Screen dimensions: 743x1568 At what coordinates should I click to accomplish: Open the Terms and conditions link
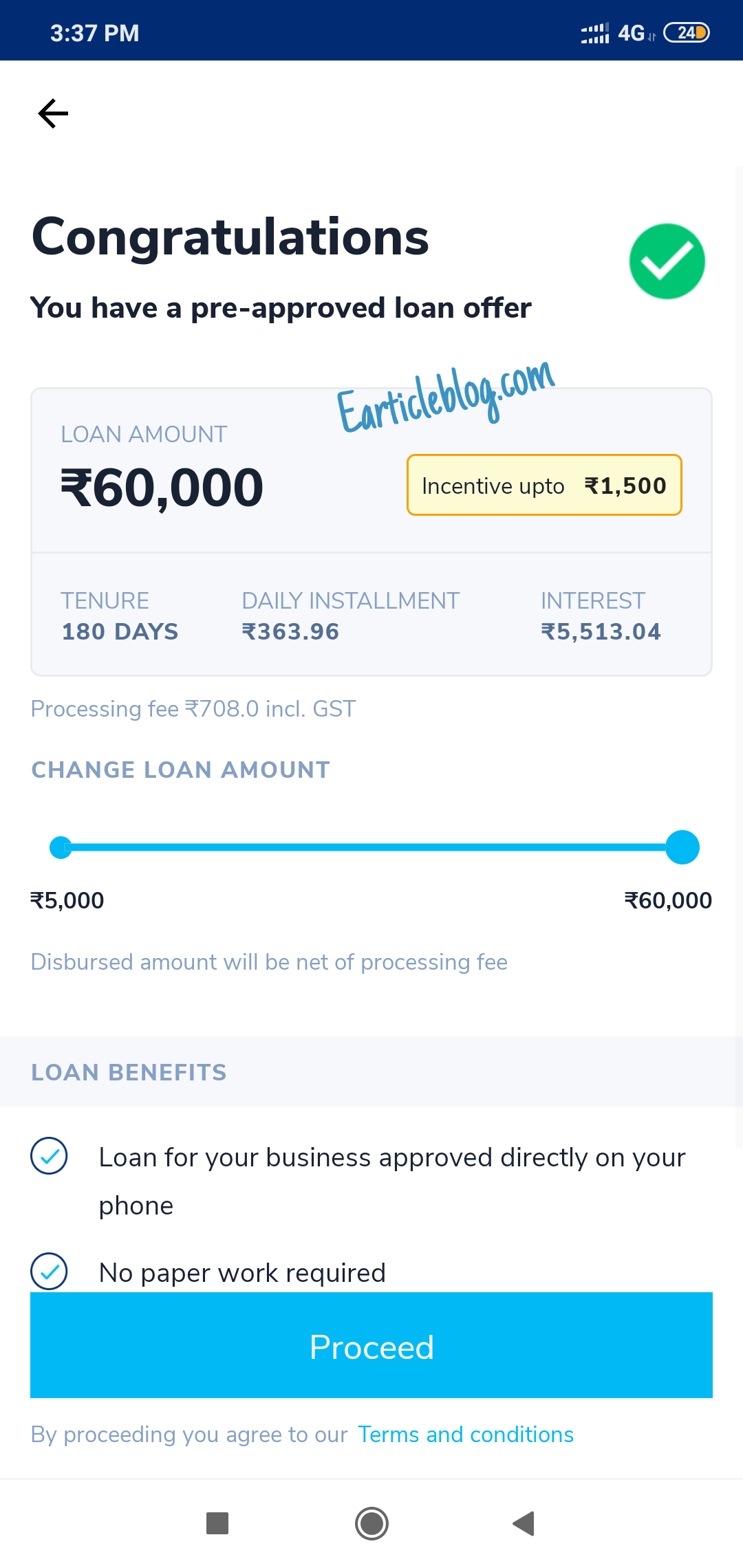coord(466,1435)
